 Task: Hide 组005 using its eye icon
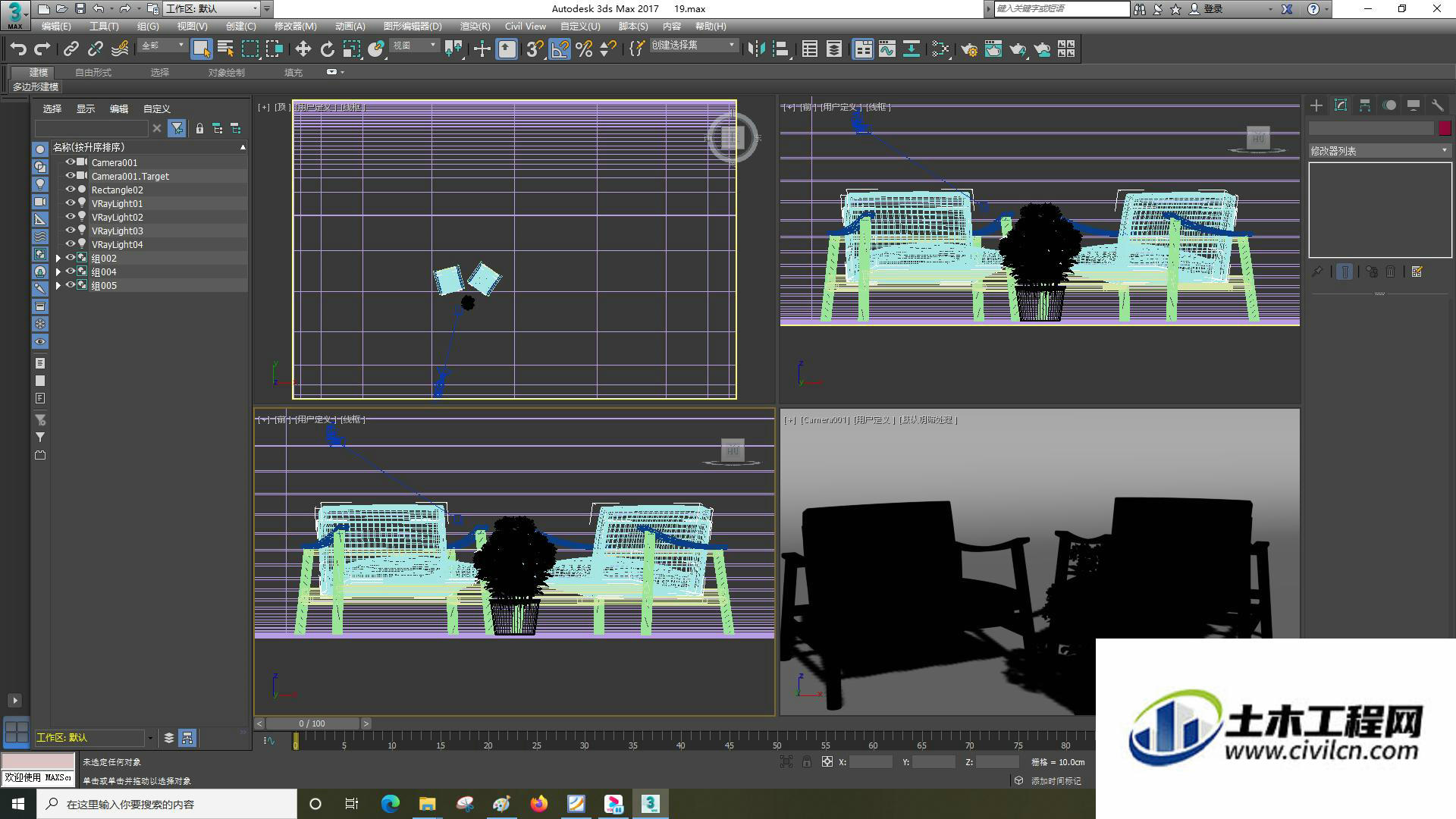(70, 285)
